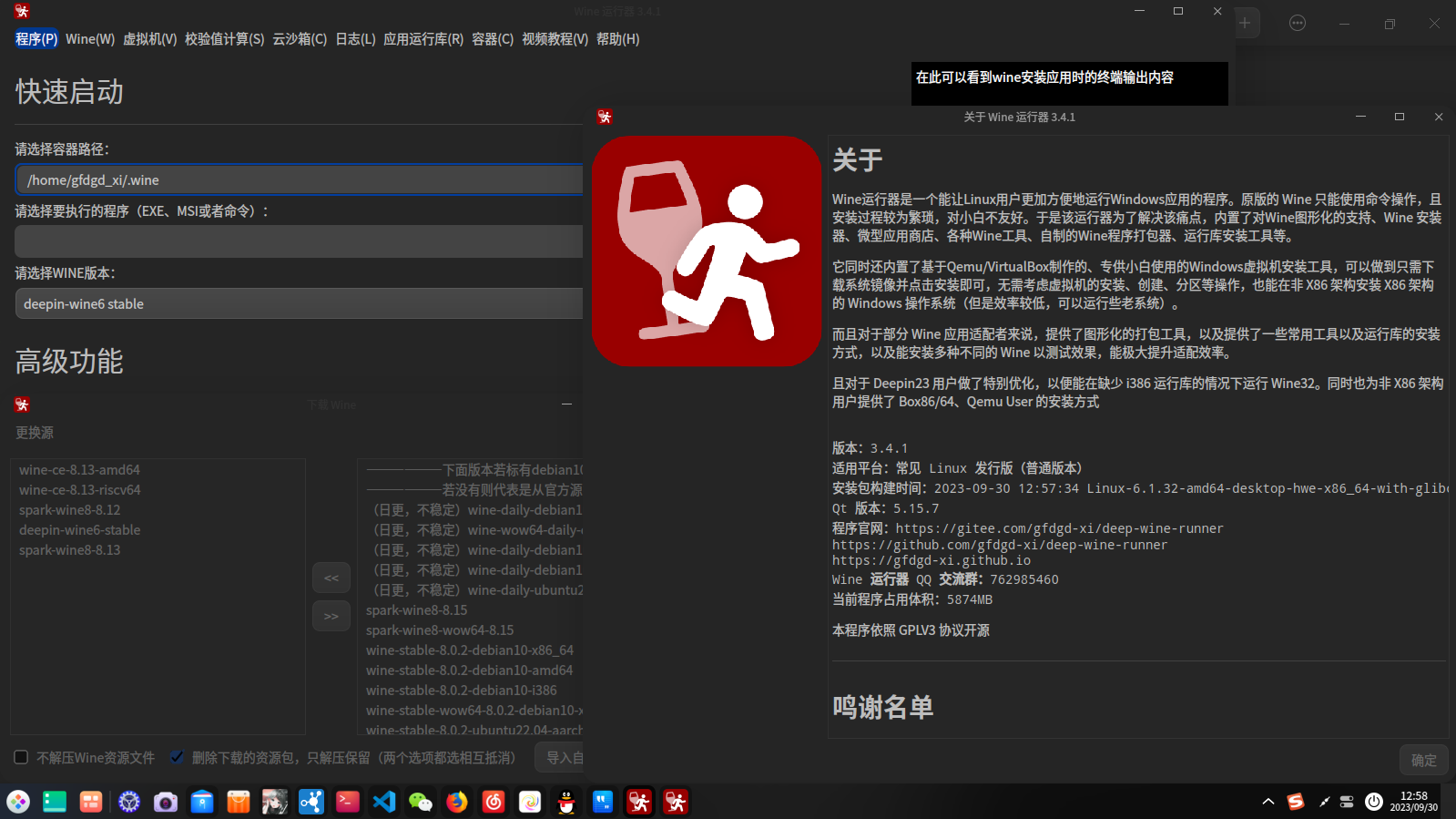The height and width of the screenshot is (819, 1456).
Task: Click the new tab plus button in background window
Action: (x=1245, y=23)
